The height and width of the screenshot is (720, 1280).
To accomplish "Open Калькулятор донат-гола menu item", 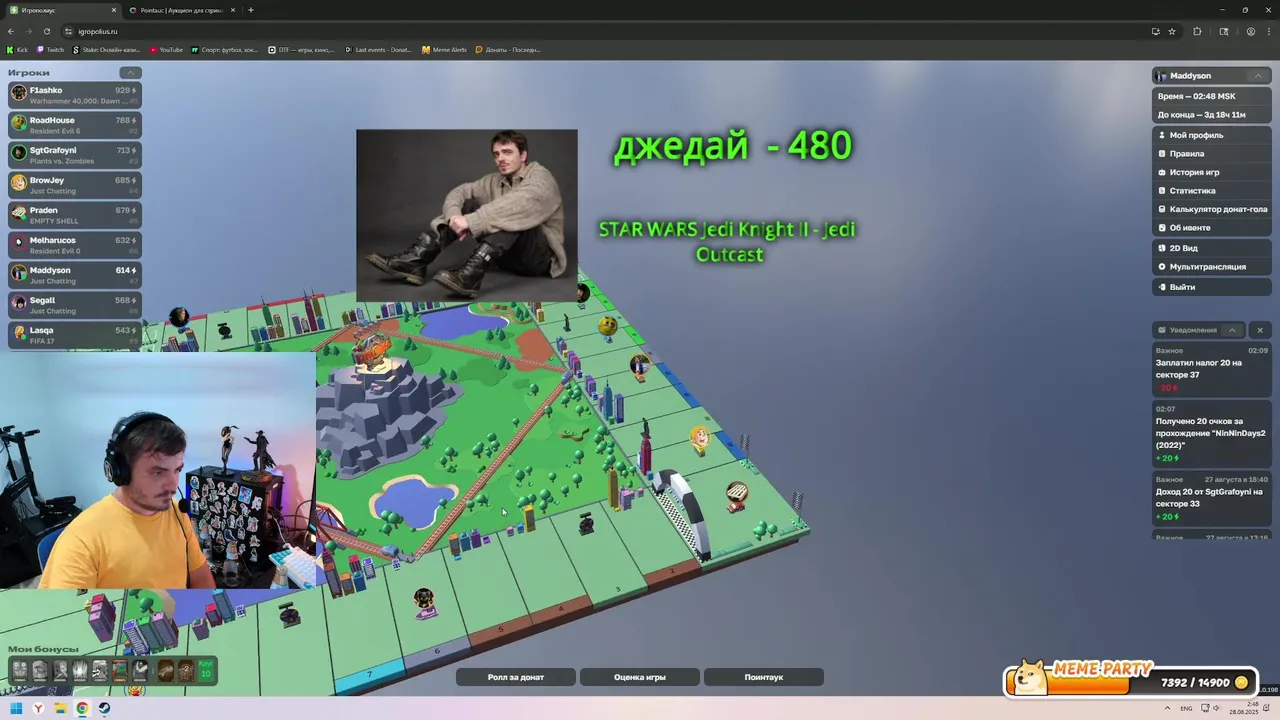I will point(1212,209).
